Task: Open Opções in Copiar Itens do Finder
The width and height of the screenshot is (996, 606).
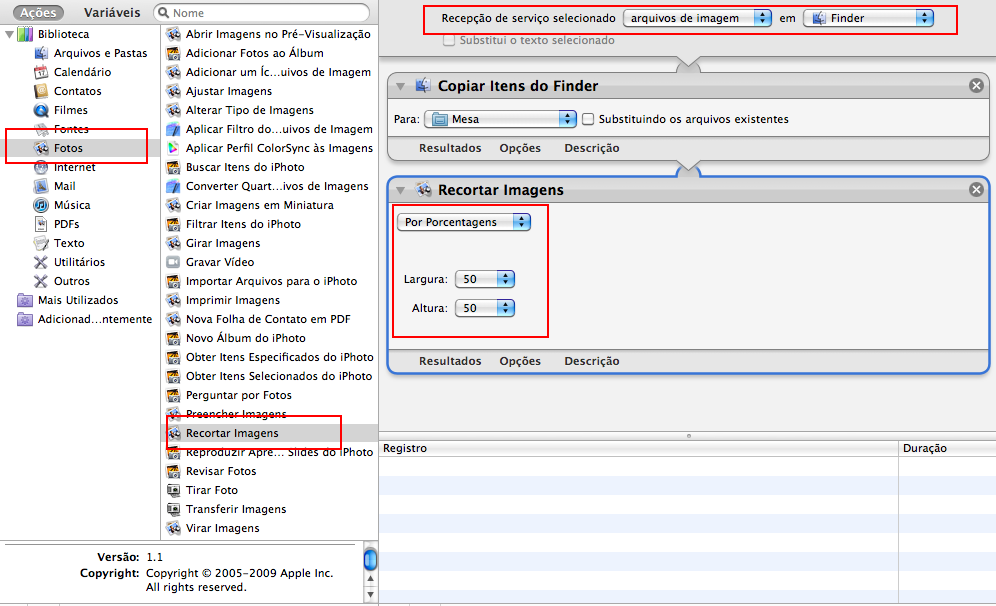Action: click(x=520, y=148)
